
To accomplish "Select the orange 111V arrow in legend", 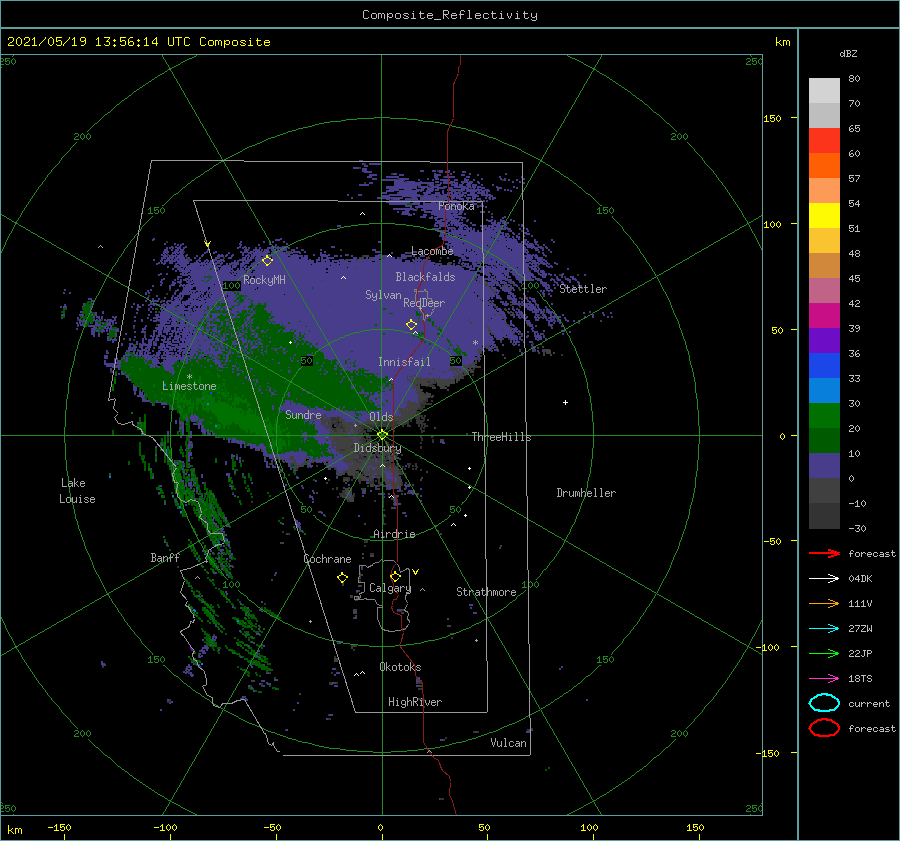I will point(824,603).
